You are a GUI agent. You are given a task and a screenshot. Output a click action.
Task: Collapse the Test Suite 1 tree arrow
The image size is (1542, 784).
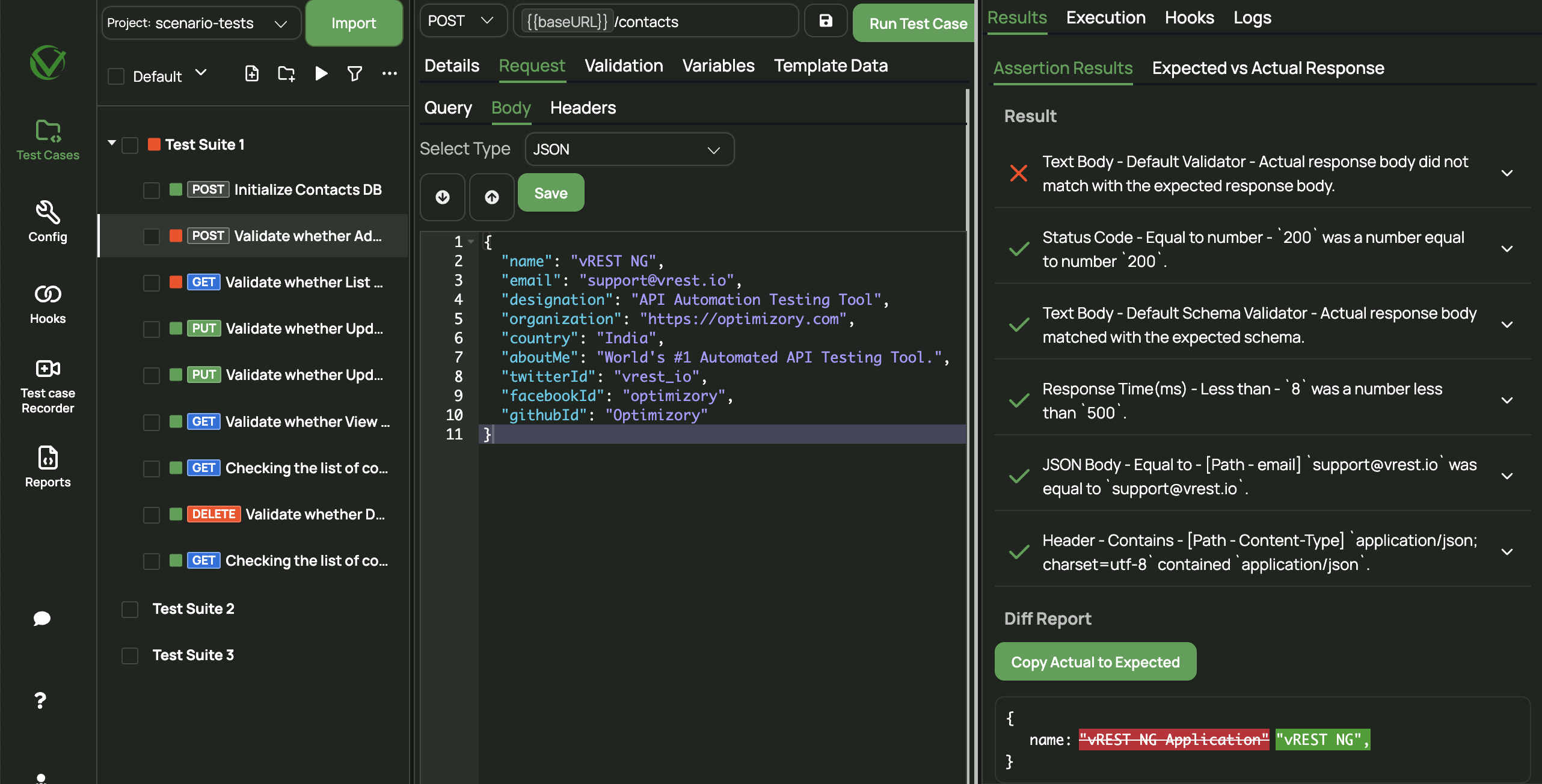[x=112, y=143]
